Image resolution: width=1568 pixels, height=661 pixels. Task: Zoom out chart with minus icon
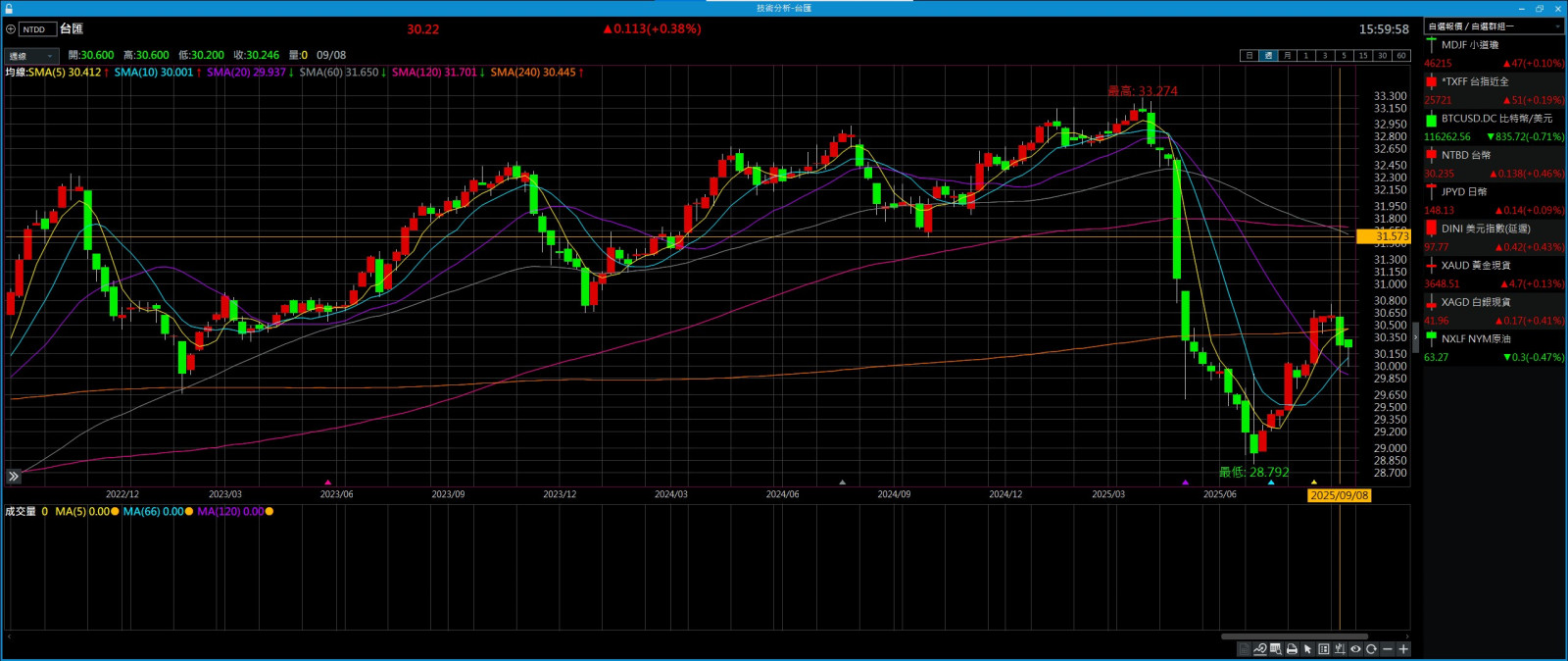tap(1387, 649)
